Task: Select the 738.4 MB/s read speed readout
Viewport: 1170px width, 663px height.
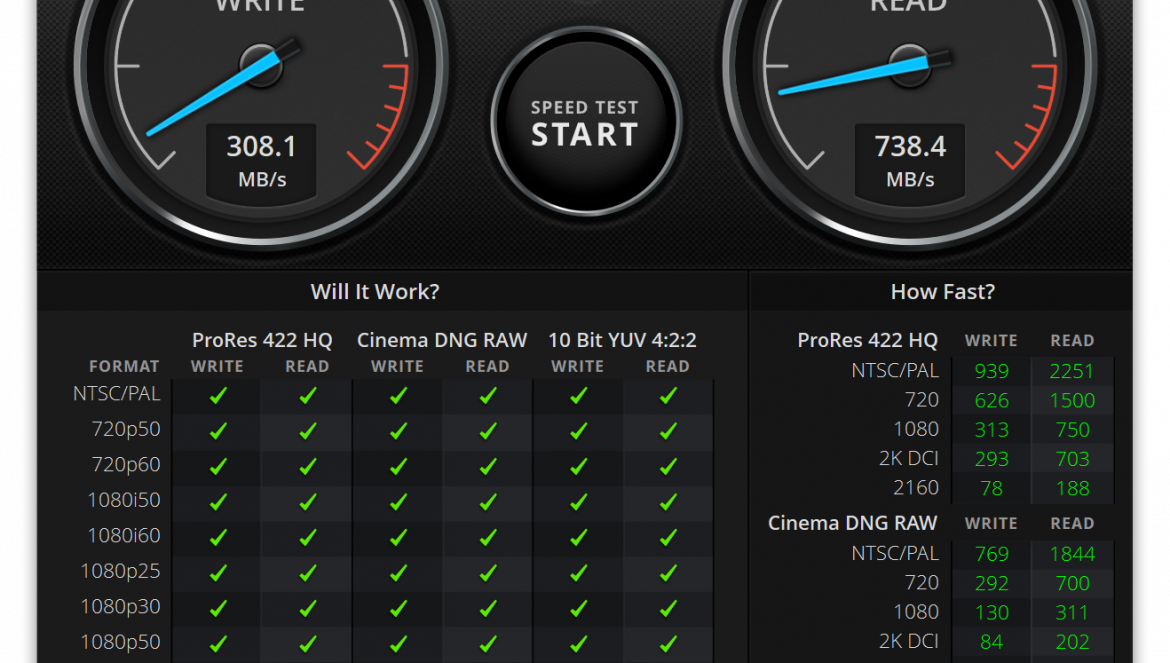Action: [910, 162]
